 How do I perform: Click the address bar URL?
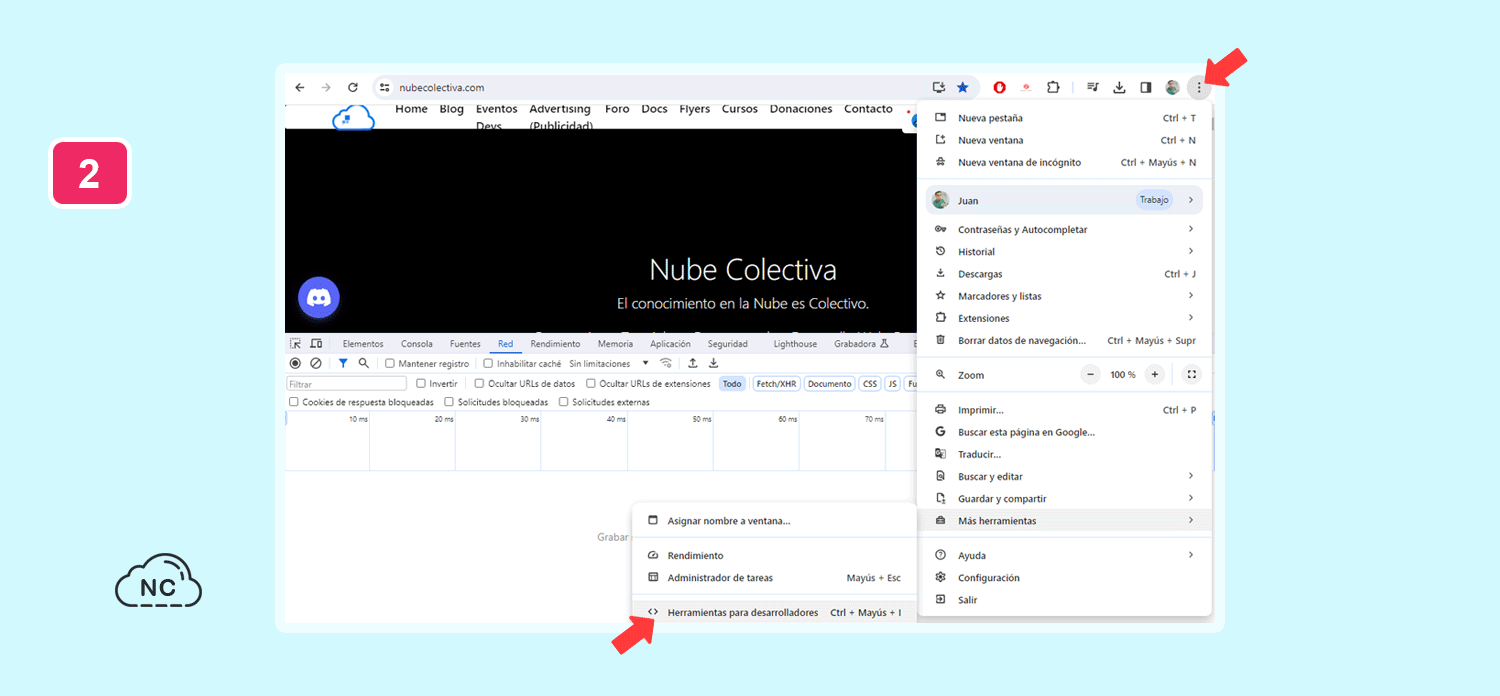click(442, 88)
